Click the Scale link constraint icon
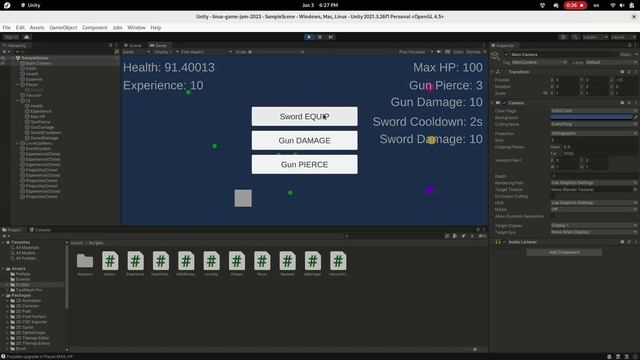Viewport: 640px width, 360px height. coord(545,93)
